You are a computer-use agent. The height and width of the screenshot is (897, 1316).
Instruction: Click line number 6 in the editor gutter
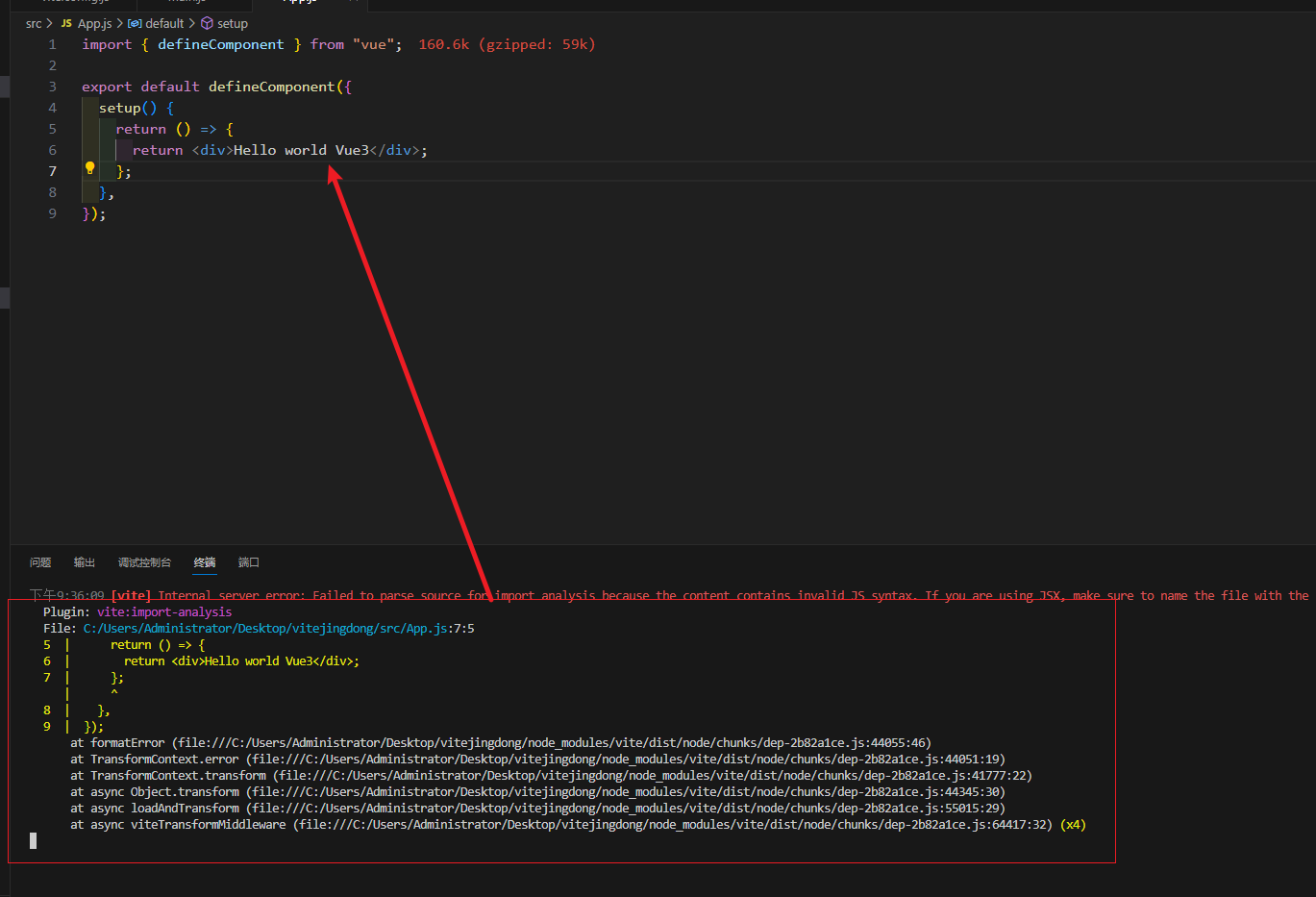pos(52,150)
